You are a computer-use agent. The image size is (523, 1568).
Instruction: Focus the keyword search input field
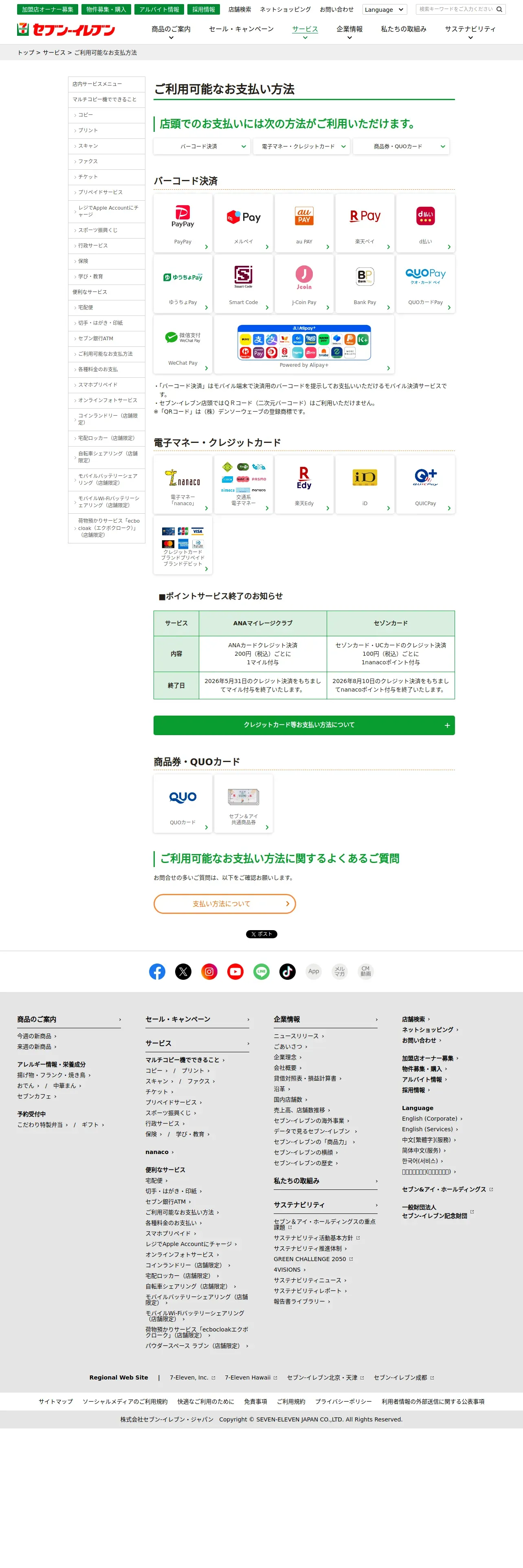[x=455, y=9]
